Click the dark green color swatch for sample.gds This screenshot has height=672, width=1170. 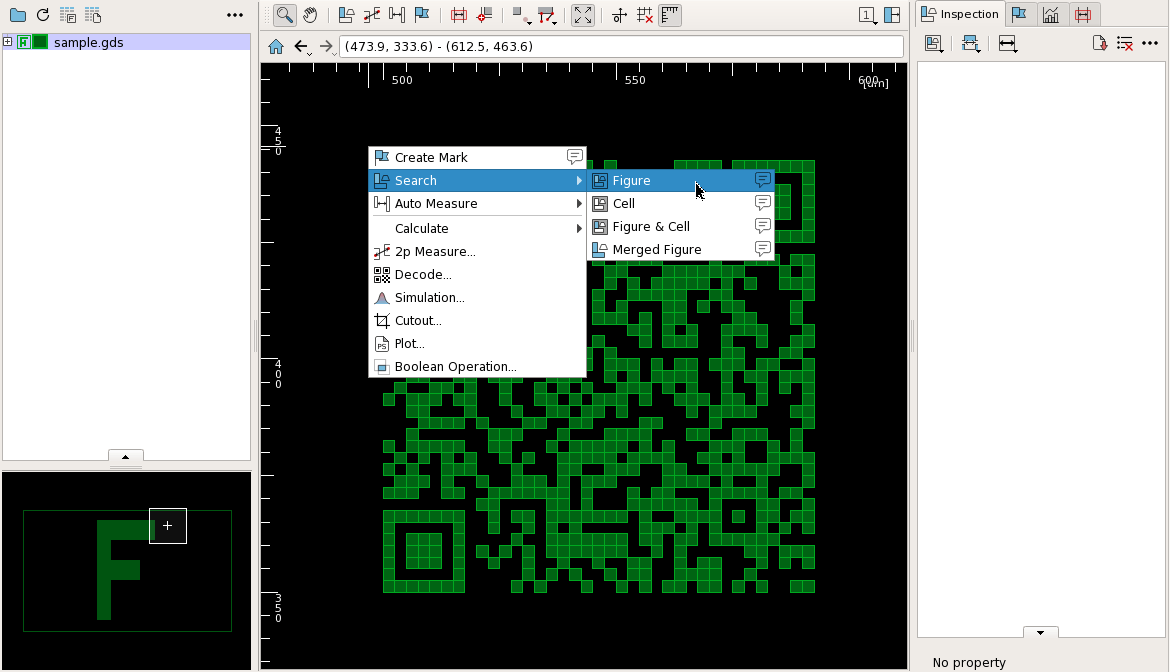[40, 42]
